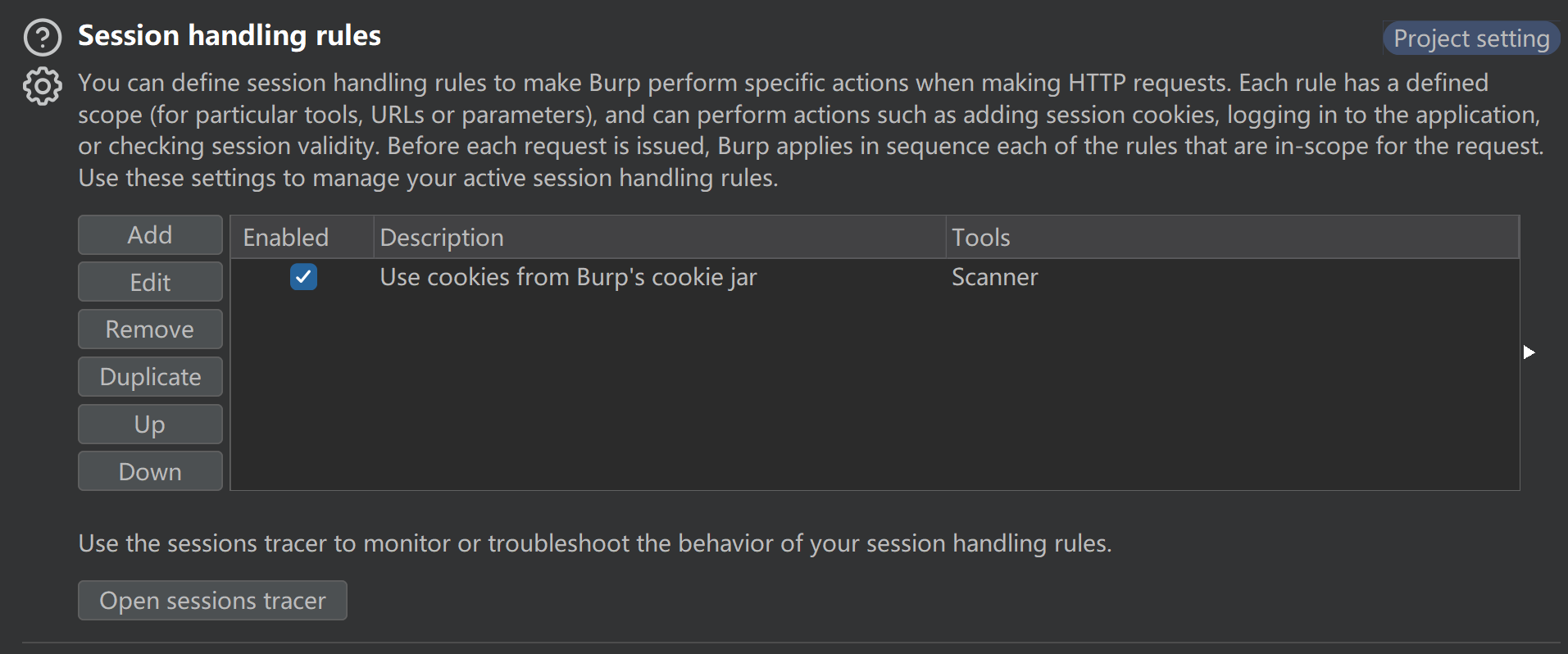Viewport: 1568px width, 654px height.
Task: Click the sessions tracer description text
Action: pyautogui.click(x=594, y=543)
